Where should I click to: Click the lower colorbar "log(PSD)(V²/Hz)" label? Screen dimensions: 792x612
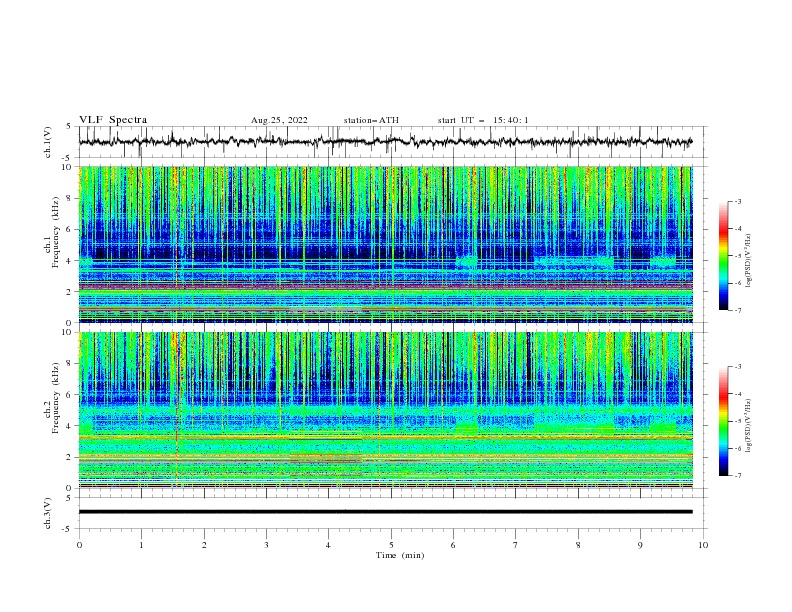[x=749, y=425]
